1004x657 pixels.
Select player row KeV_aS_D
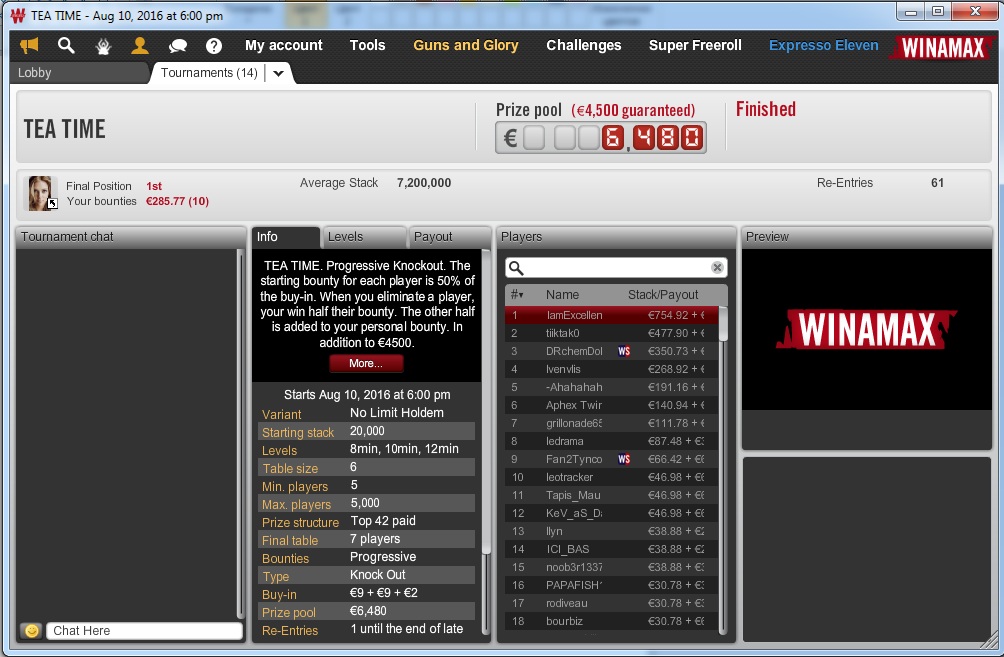pyautogui.click(x=611, y=513)
